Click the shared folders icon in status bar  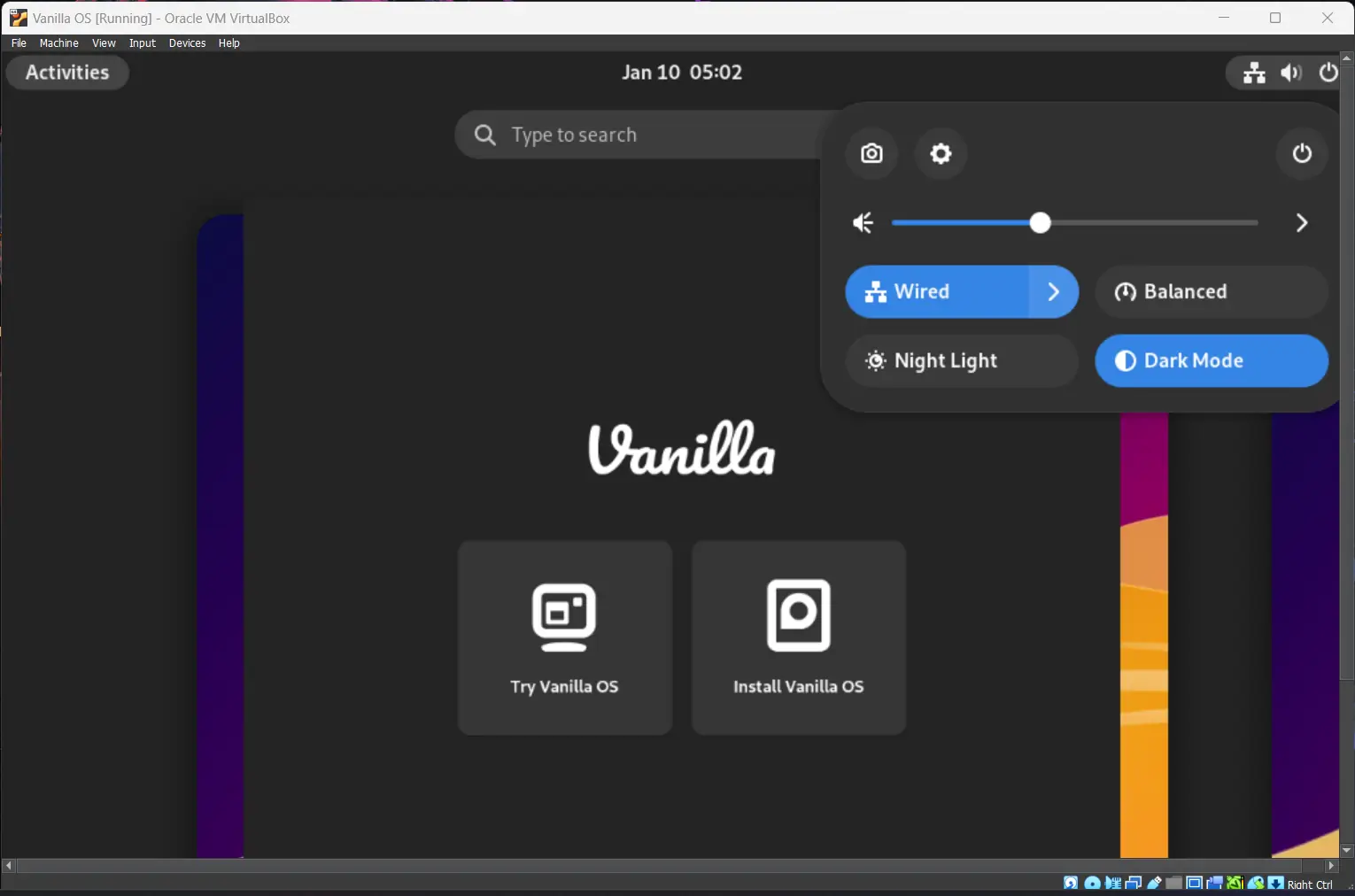(1174, 884)
